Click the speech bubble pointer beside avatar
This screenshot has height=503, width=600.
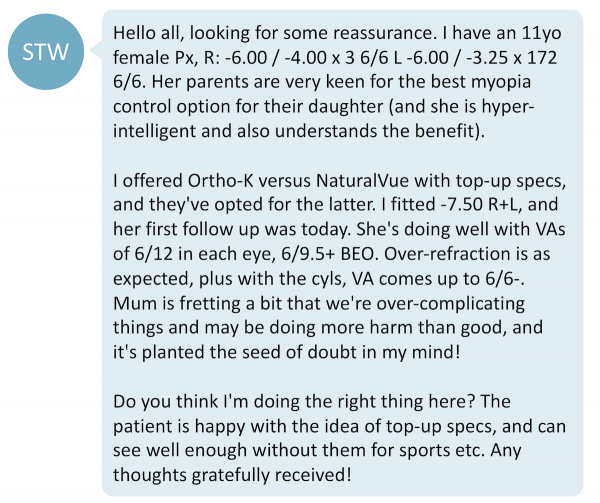tap(96, 50)
